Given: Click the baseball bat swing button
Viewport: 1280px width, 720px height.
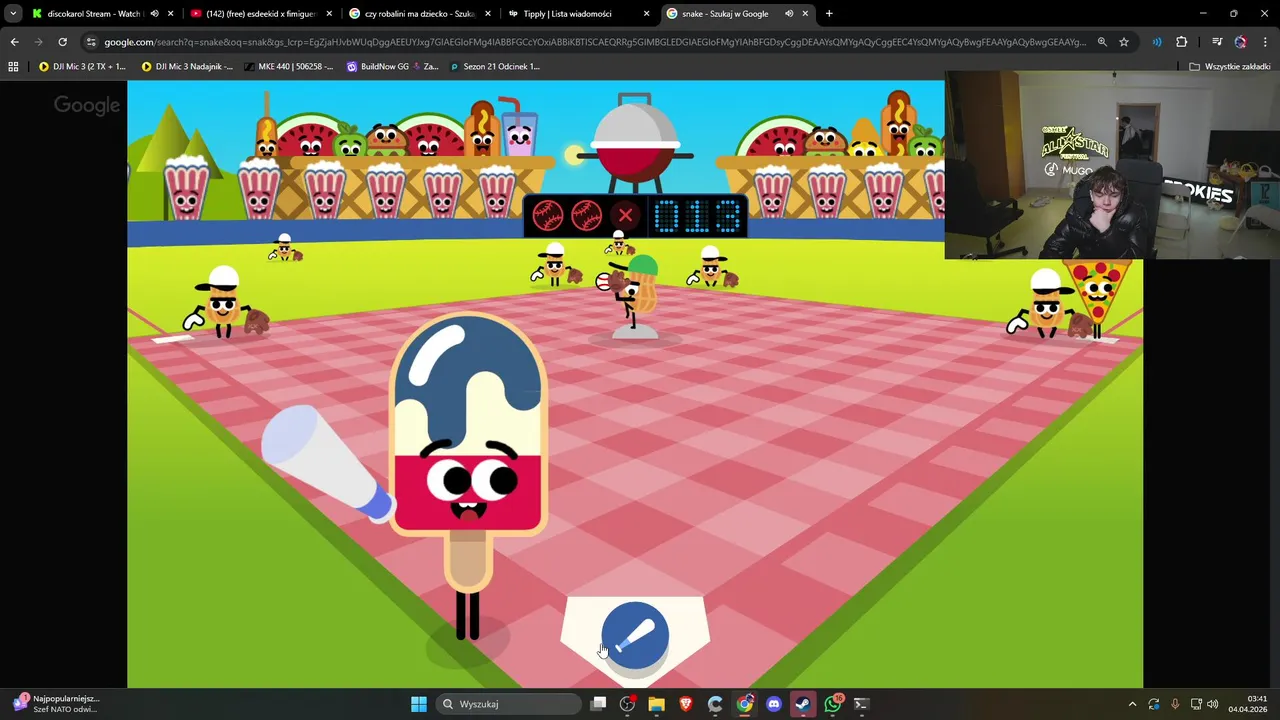Looking at the screenshot, I should pyautogui.click(x=635, y=635).
